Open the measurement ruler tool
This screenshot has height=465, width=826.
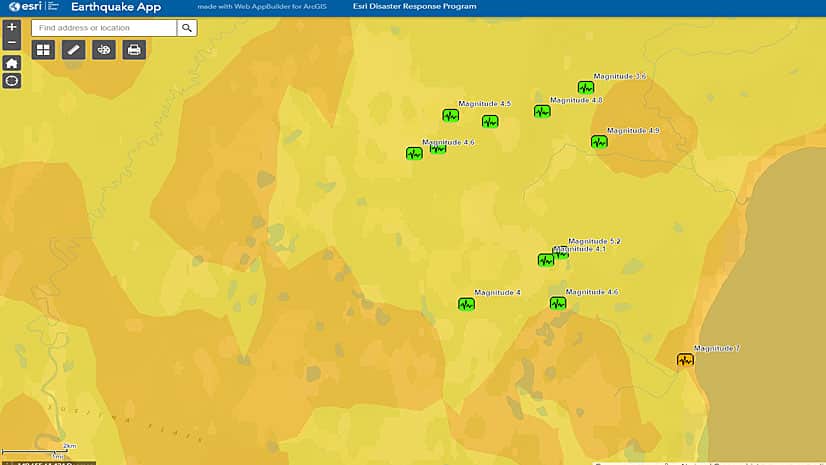(73, 50)
